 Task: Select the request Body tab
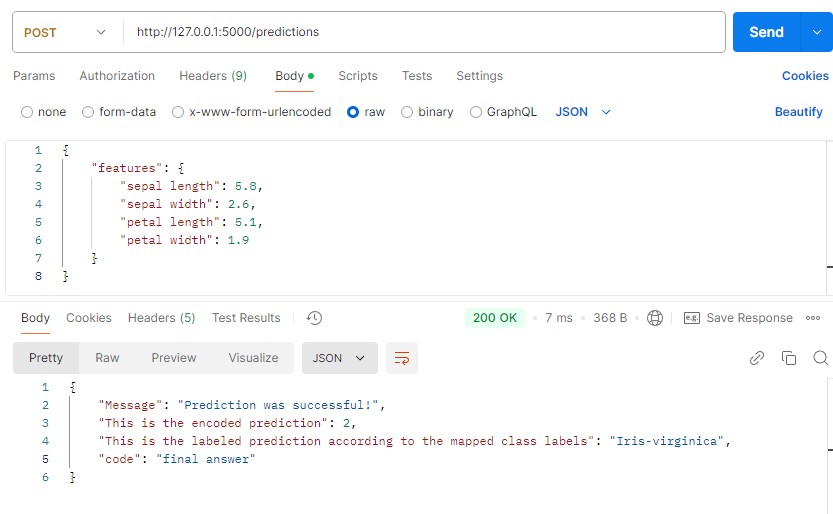(x=294, y=76)
